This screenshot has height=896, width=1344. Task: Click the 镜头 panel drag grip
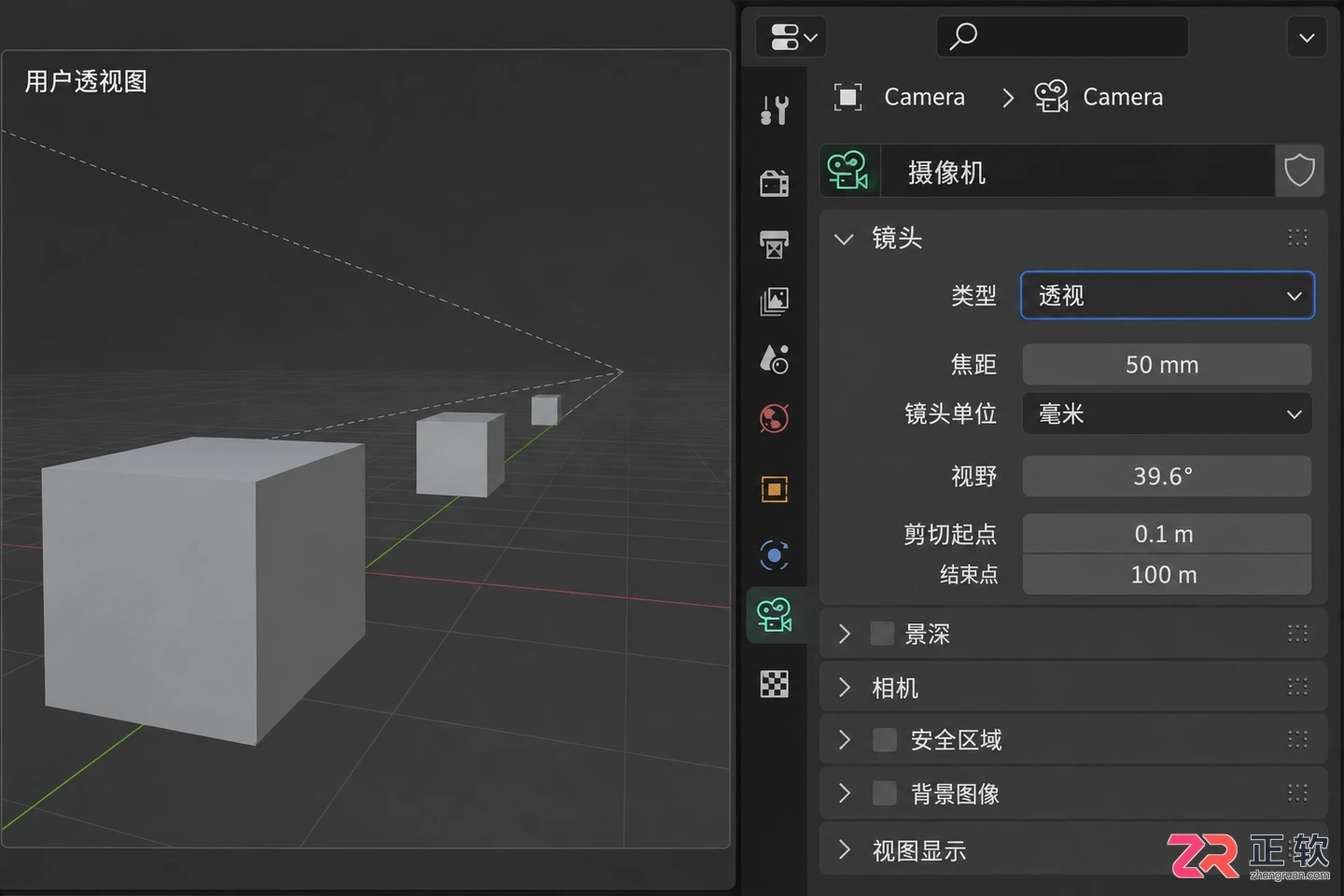pyautogui.click(x=1297, y=238)
